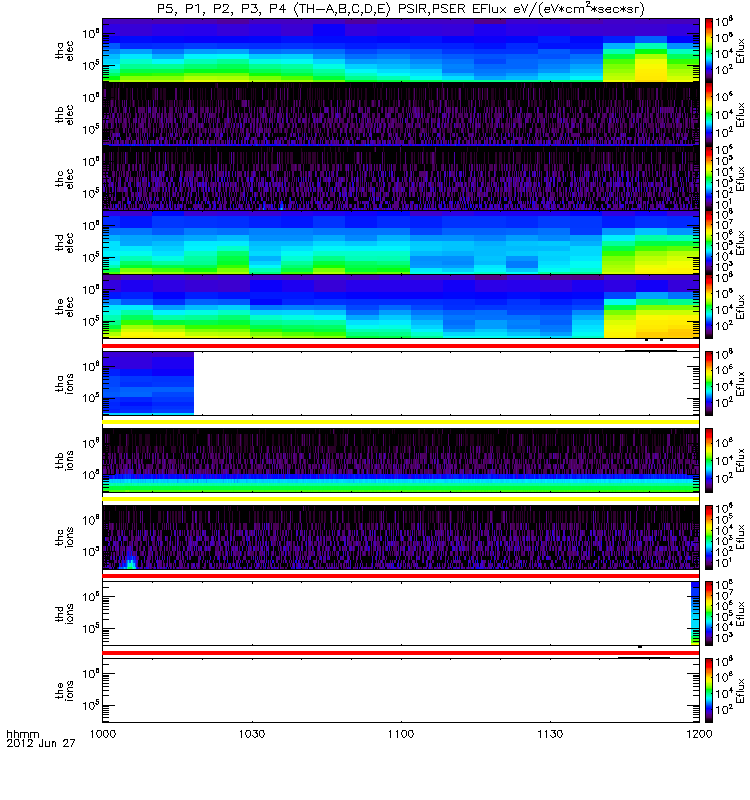Select the 'thc elec' panel label
The height and width of the screenshot is (800, 750).
pyautogui.click(x=65, y=179)
